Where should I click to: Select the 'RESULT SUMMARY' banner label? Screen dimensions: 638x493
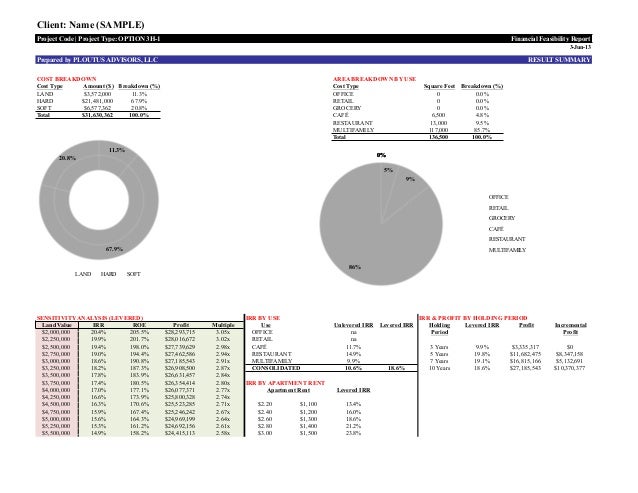(559, 60)
